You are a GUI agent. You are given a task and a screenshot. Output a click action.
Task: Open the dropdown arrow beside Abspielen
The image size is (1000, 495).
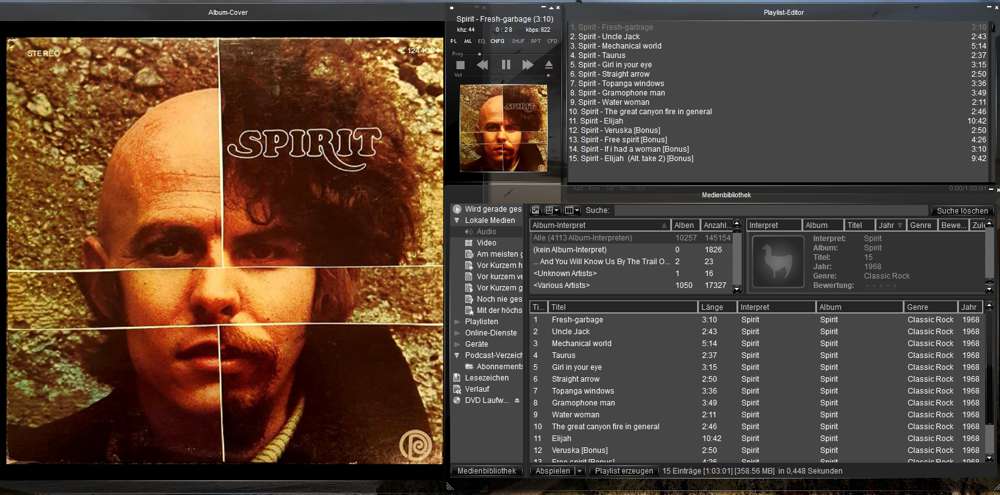tap(580, 470)
